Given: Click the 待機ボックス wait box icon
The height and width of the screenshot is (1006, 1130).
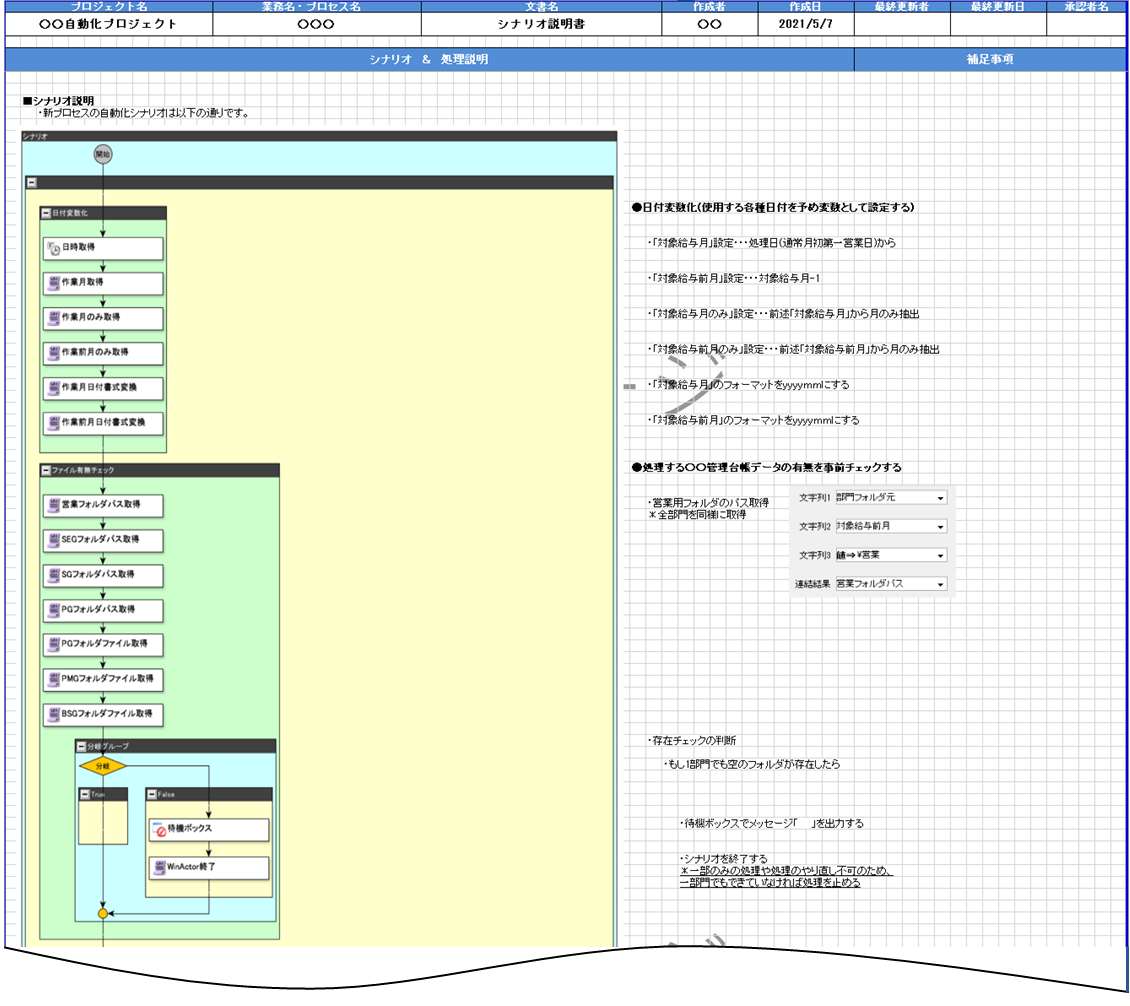Looking at the screenshot, I should click(x=159, y=829).
